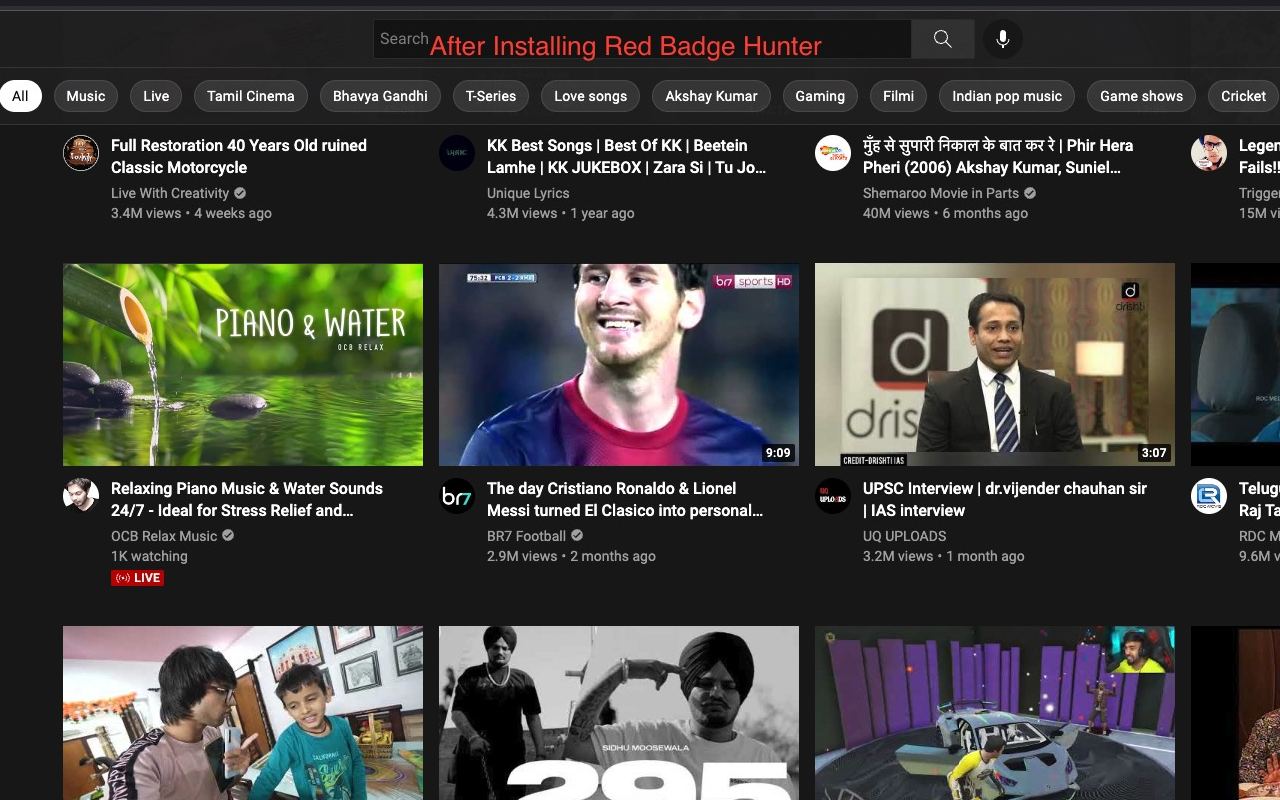1280x800 pixels.
Task: Click the search magnifier button
Action: (942, 39)
